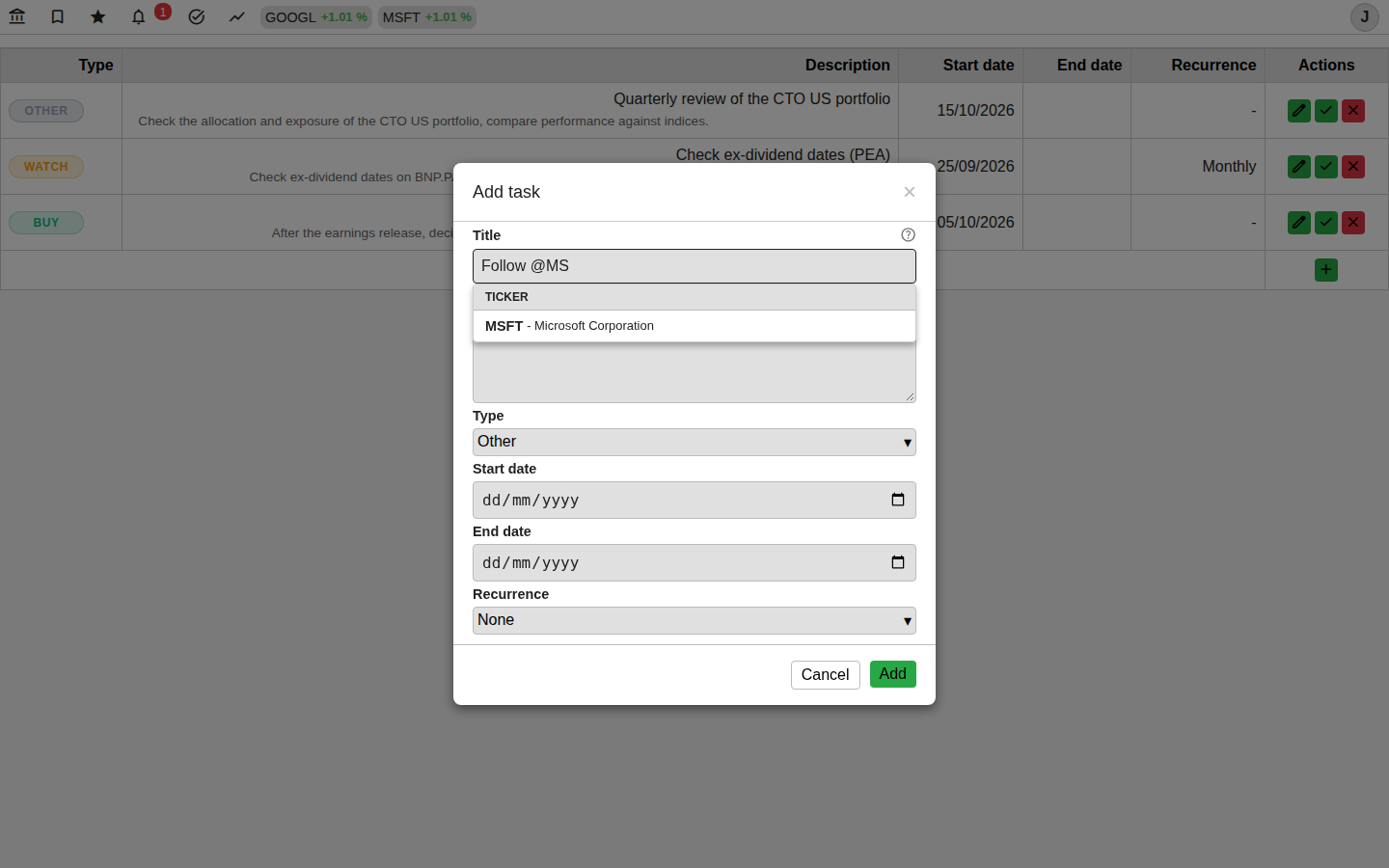Open the bank accounts icon in the top bar

coord(17,16)
